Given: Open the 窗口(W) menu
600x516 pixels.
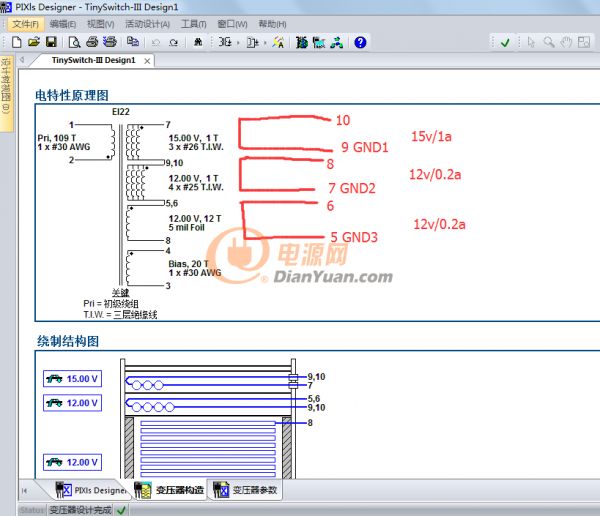Looking at the screenshot, I should tap(232, 24).
